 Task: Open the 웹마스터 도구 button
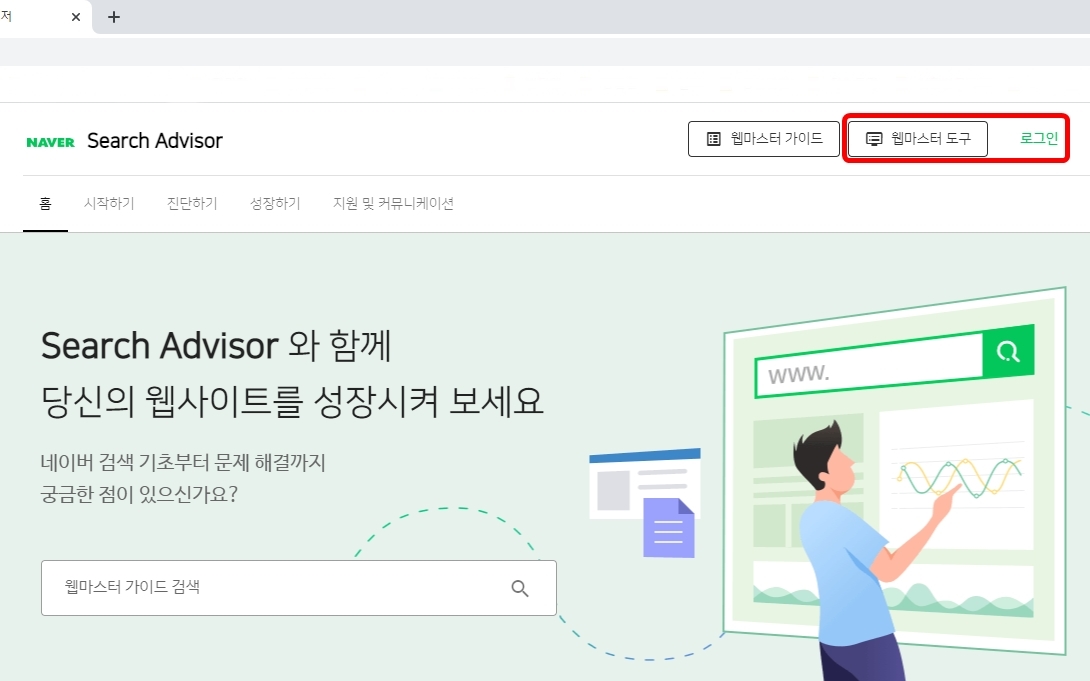[918, 139]
